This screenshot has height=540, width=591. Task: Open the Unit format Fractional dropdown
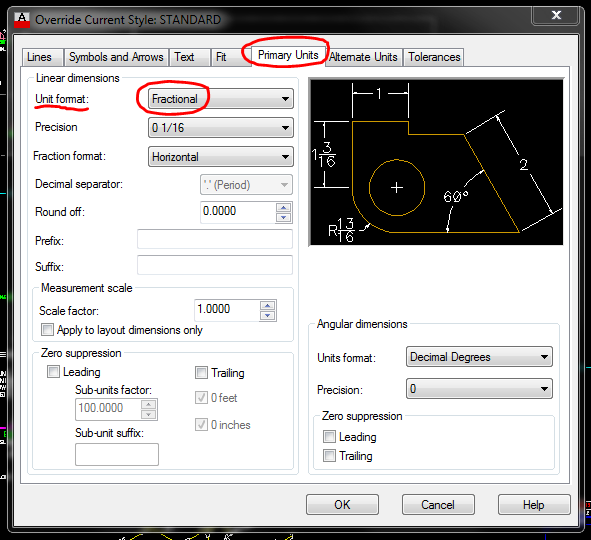coord(220,99)
